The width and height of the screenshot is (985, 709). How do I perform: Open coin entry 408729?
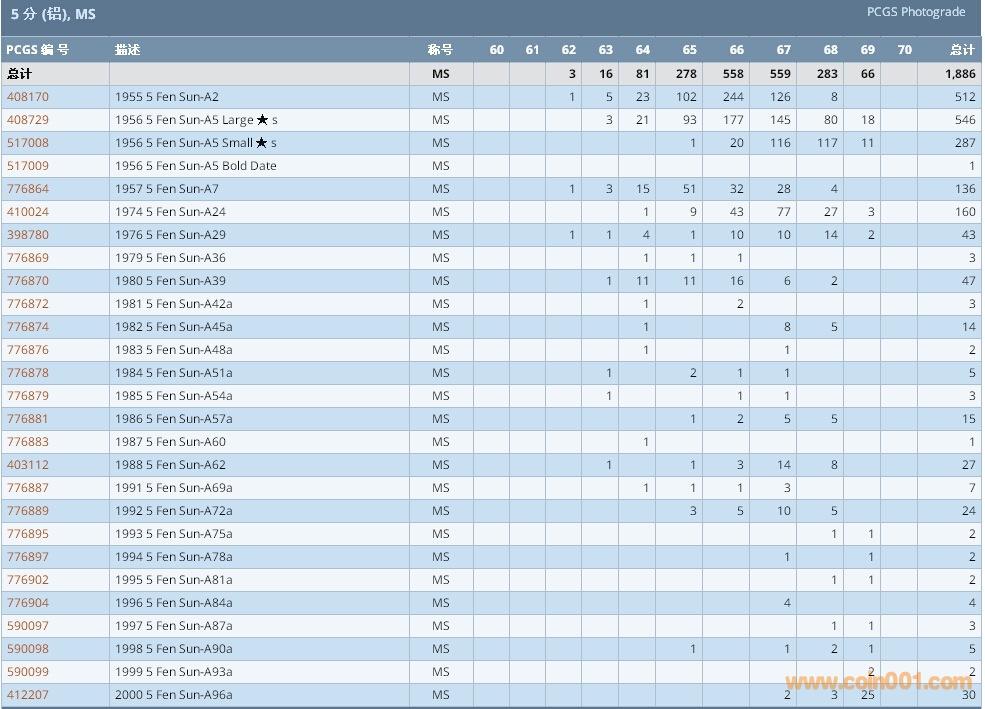tap(28, 120)
